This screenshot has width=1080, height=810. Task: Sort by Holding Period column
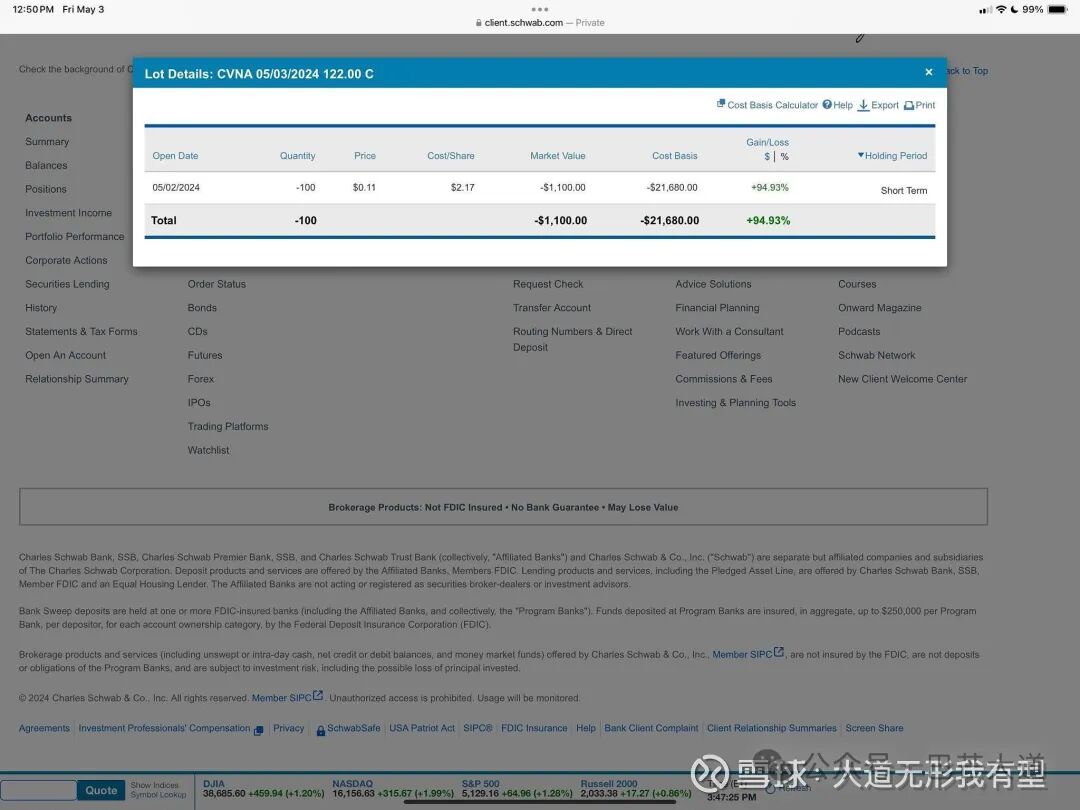892,156
